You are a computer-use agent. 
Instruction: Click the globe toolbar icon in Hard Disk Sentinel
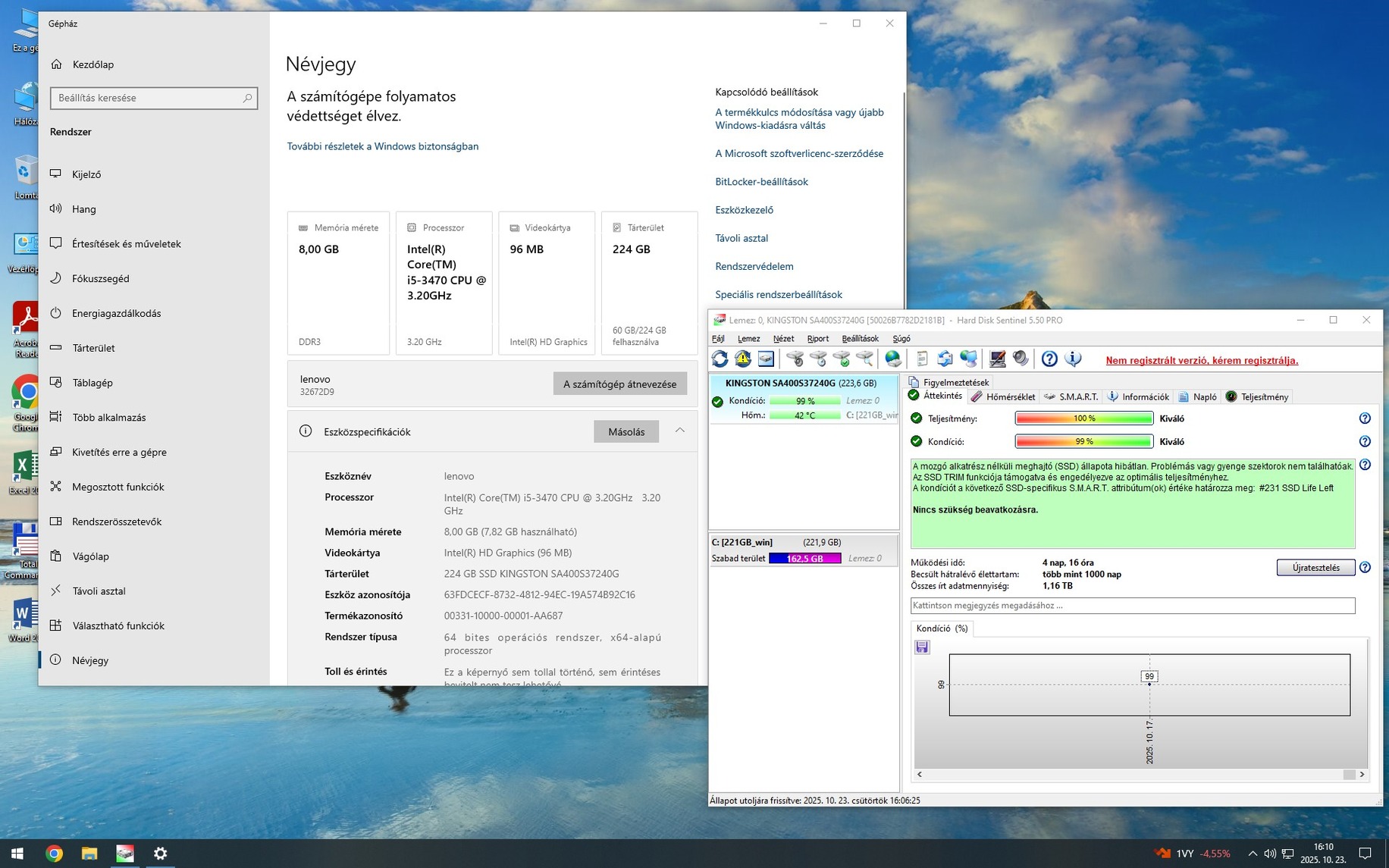click(893, 359)
